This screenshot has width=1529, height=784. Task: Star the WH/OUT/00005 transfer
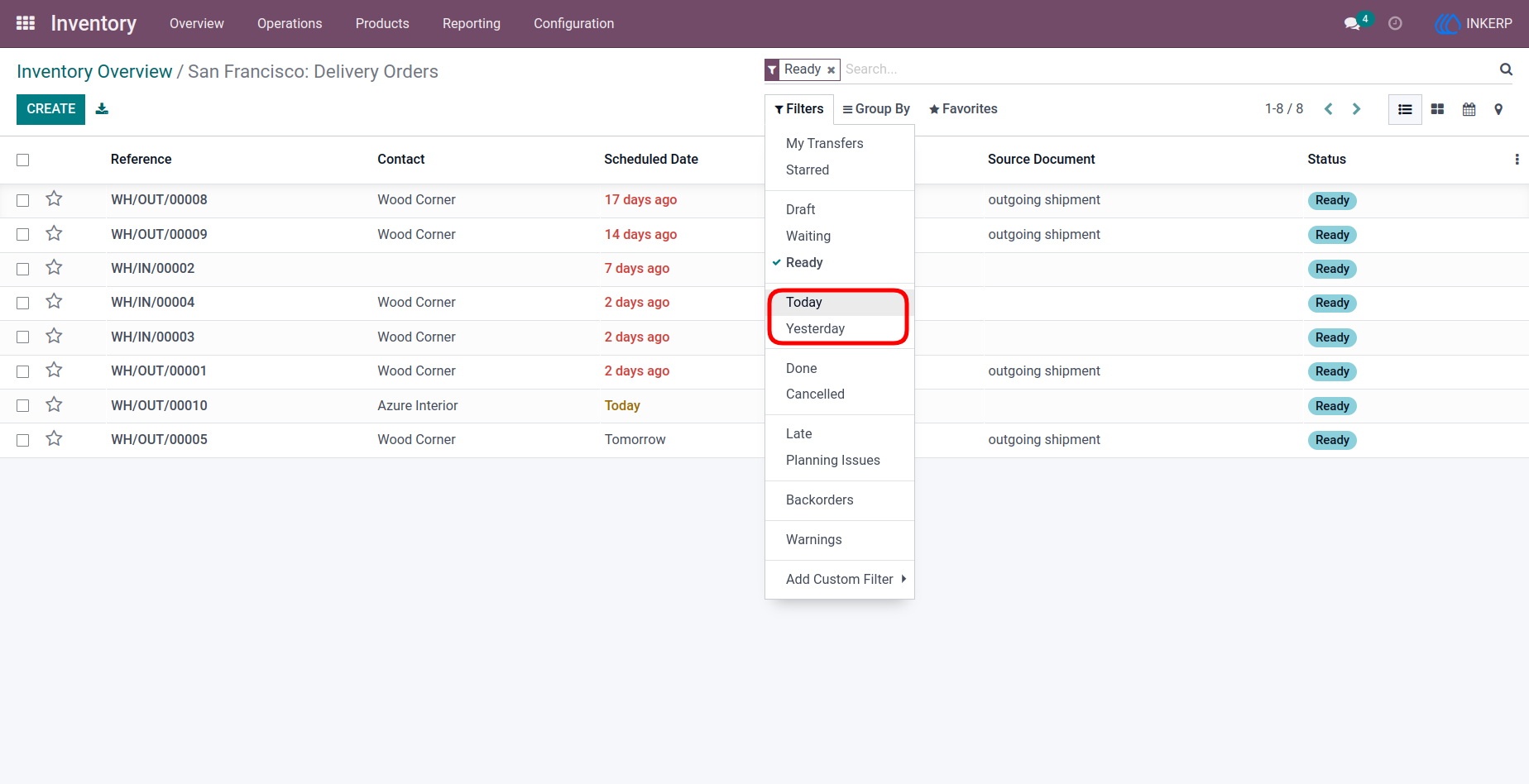[x=54, y=438]
